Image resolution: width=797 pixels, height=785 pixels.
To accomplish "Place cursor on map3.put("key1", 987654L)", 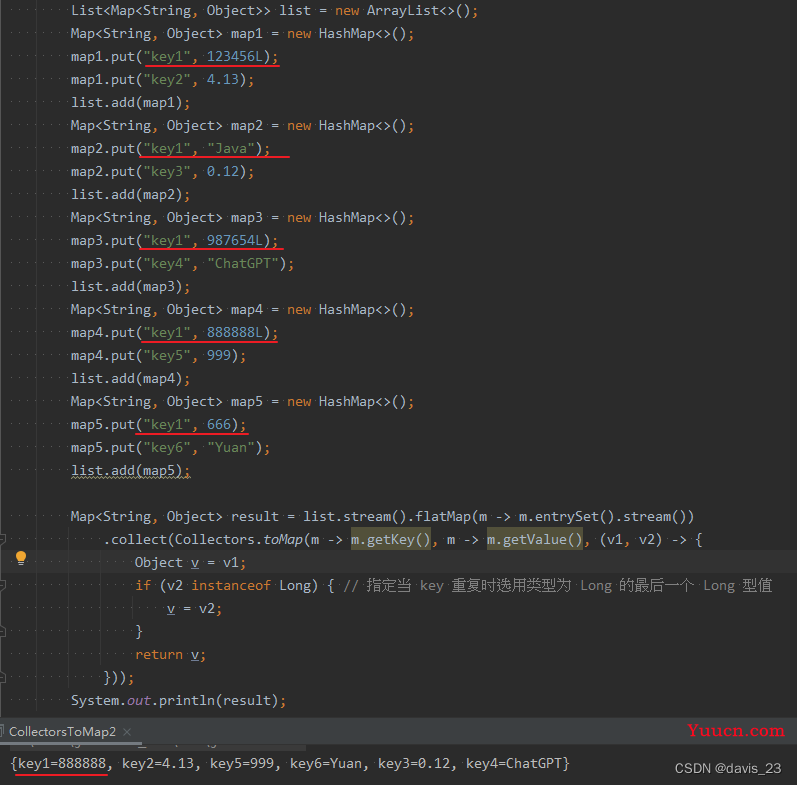I will (x=174, y=240).
